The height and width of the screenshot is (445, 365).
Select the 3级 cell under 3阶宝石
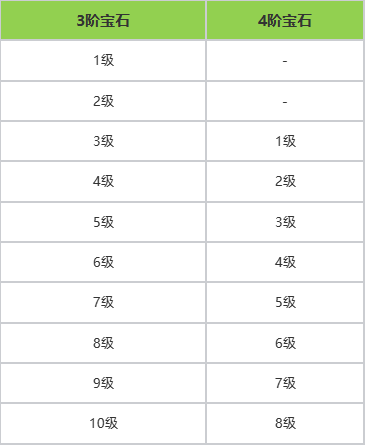pos(103,141)
